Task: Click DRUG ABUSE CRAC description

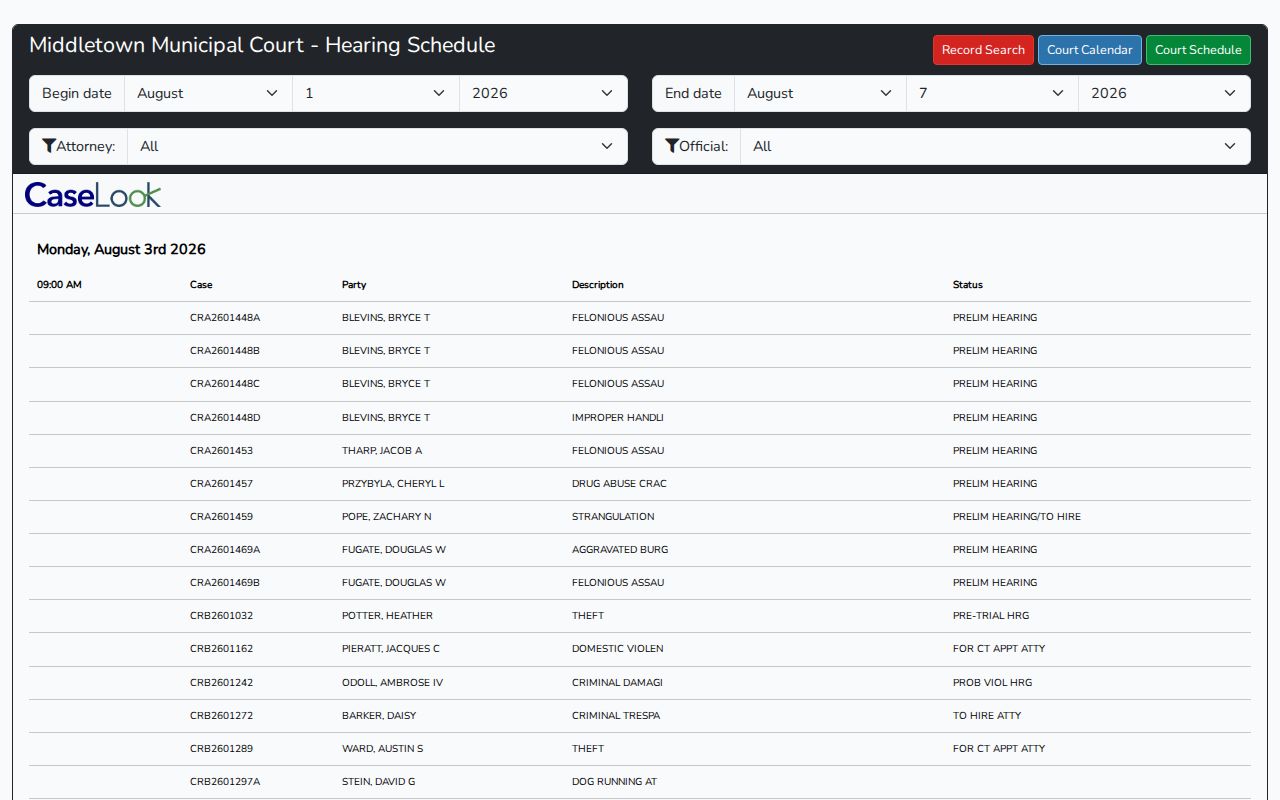Action: point(619,484)
